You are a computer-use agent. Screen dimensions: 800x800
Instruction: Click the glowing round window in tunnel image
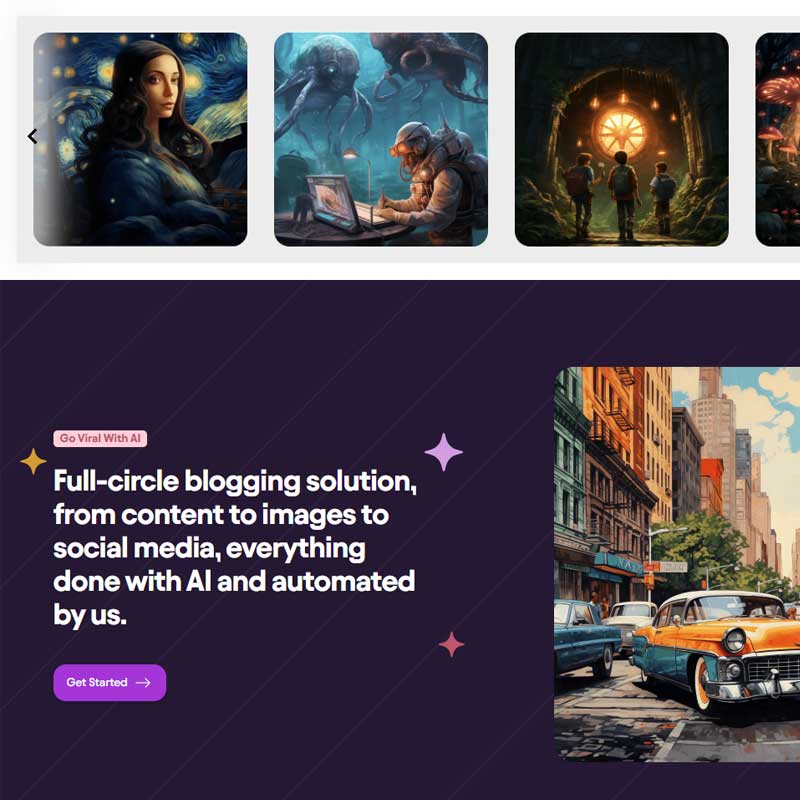[x=621, y=132]
